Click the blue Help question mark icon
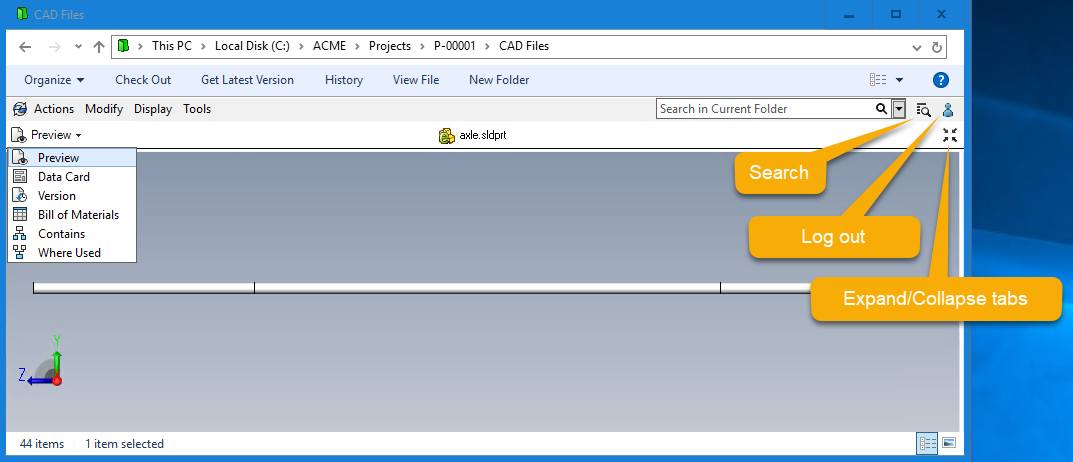Image resolution: width=1073 pixels, height=462 pixels. tap(940, 80)
